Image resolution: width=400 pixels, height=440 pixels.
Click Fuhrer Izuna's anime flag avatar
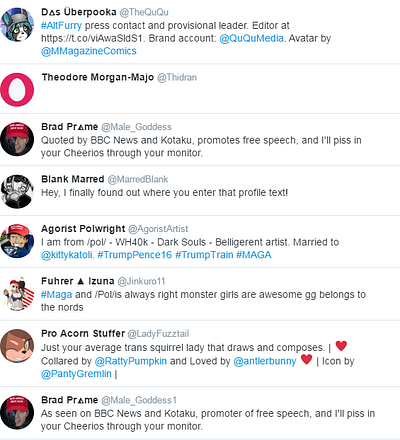point(17,294)
